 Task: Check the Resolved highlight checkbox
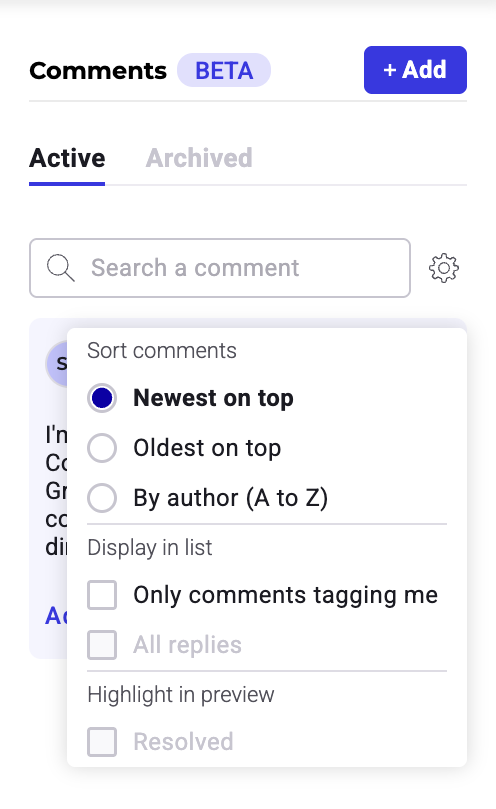(102, 742)
